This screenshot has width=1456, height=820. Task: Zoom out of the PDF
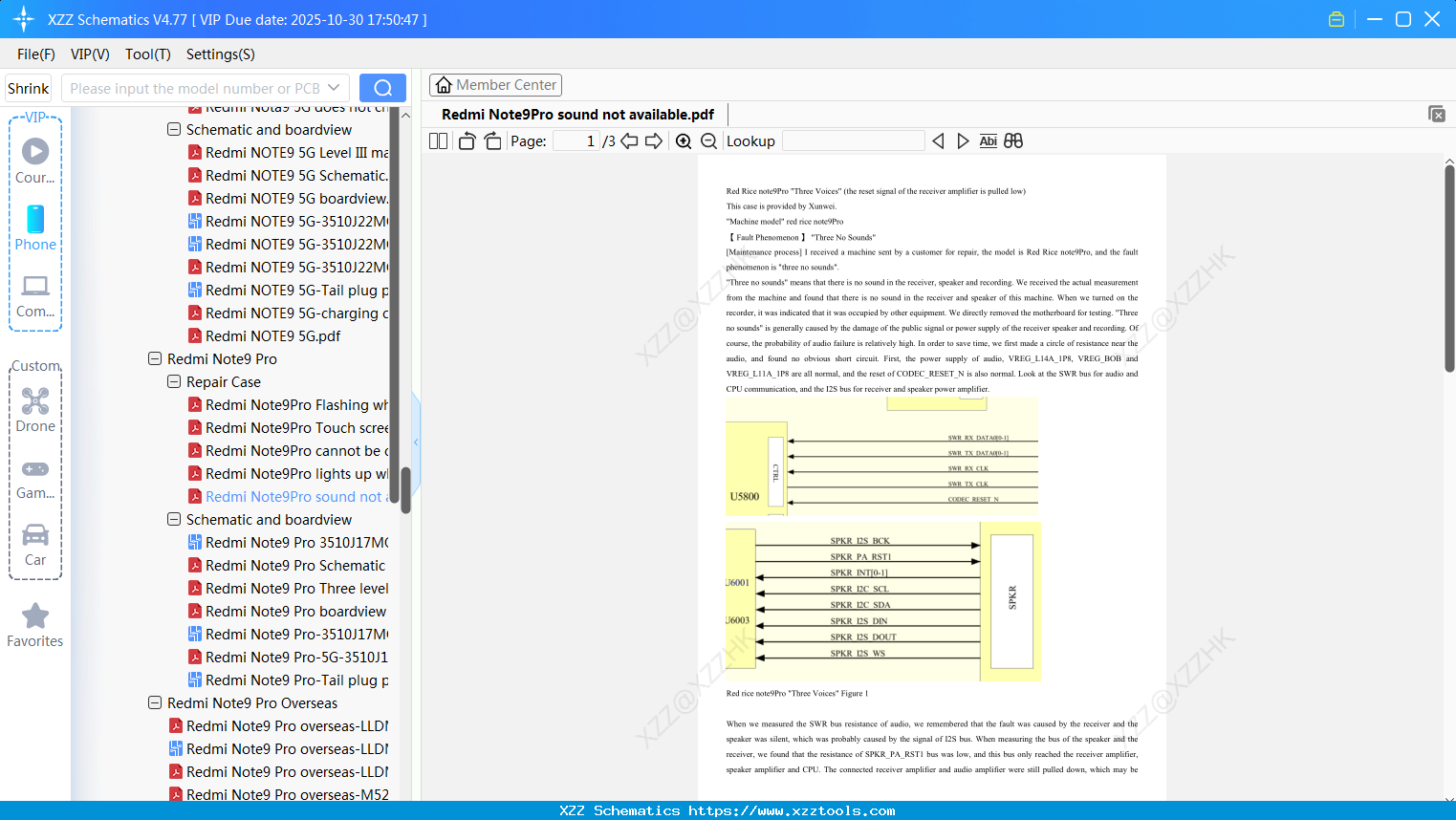(708, 141)
